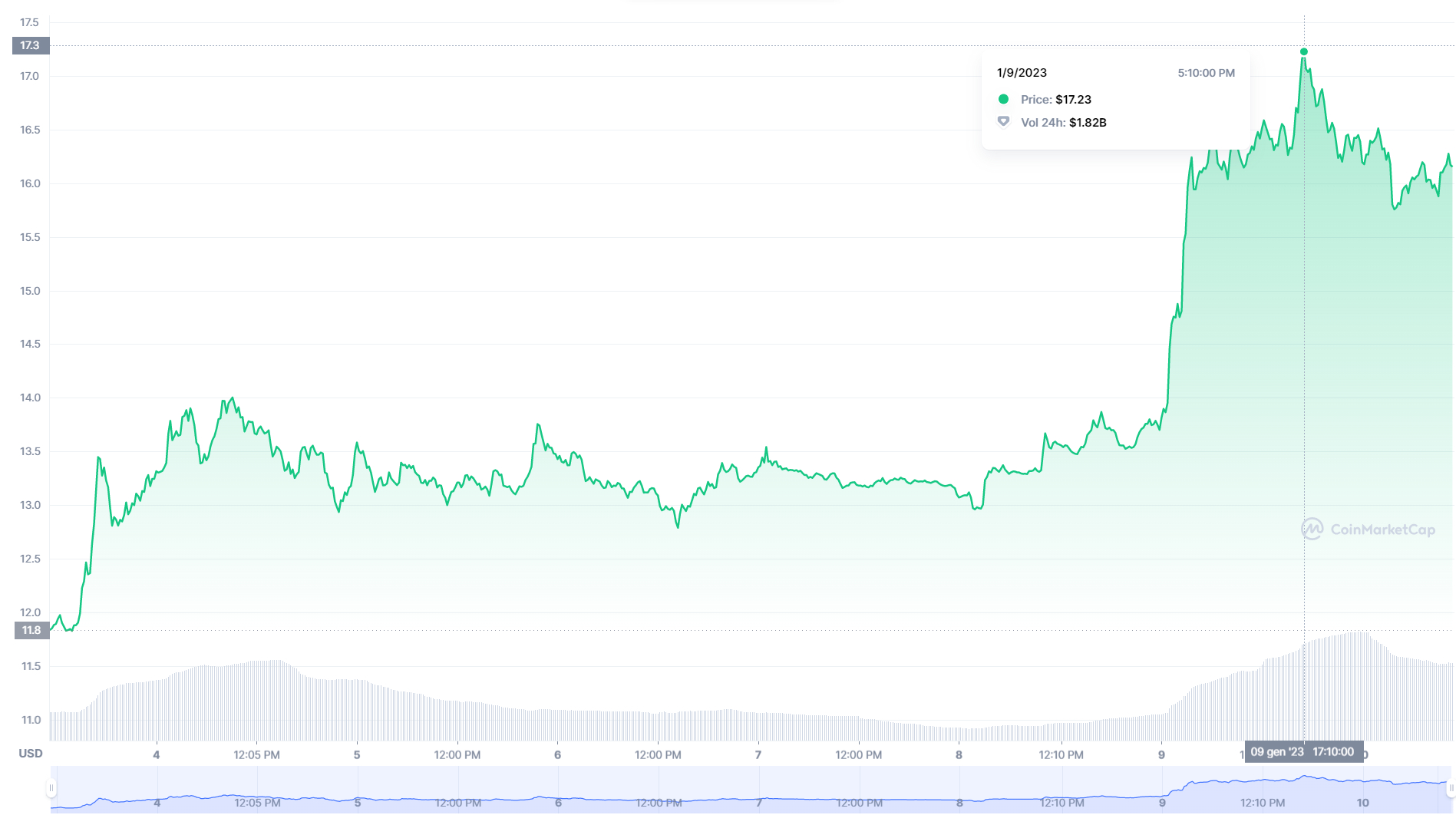Click the date 10 in the range navigator
This screenshot has height=815, width=1456.
pyautogui.click(x=1362, y=803)
